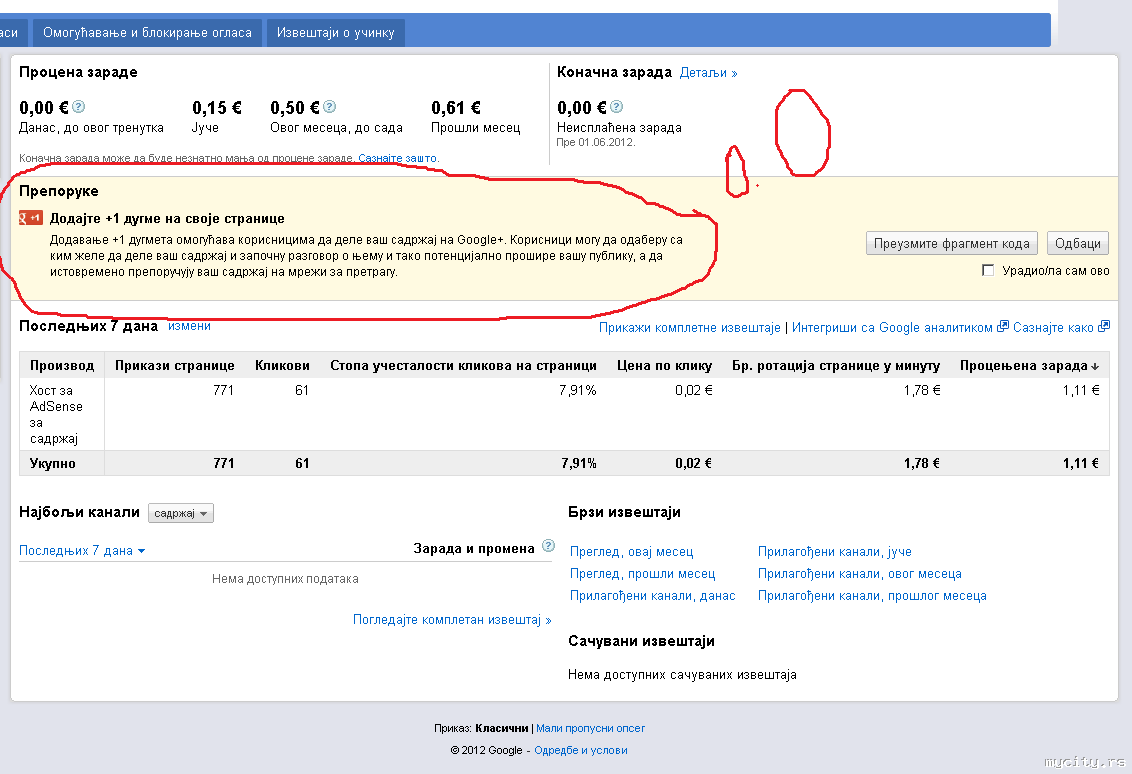Switch to Мали пропусни опсег view

[x=591, y=729]
